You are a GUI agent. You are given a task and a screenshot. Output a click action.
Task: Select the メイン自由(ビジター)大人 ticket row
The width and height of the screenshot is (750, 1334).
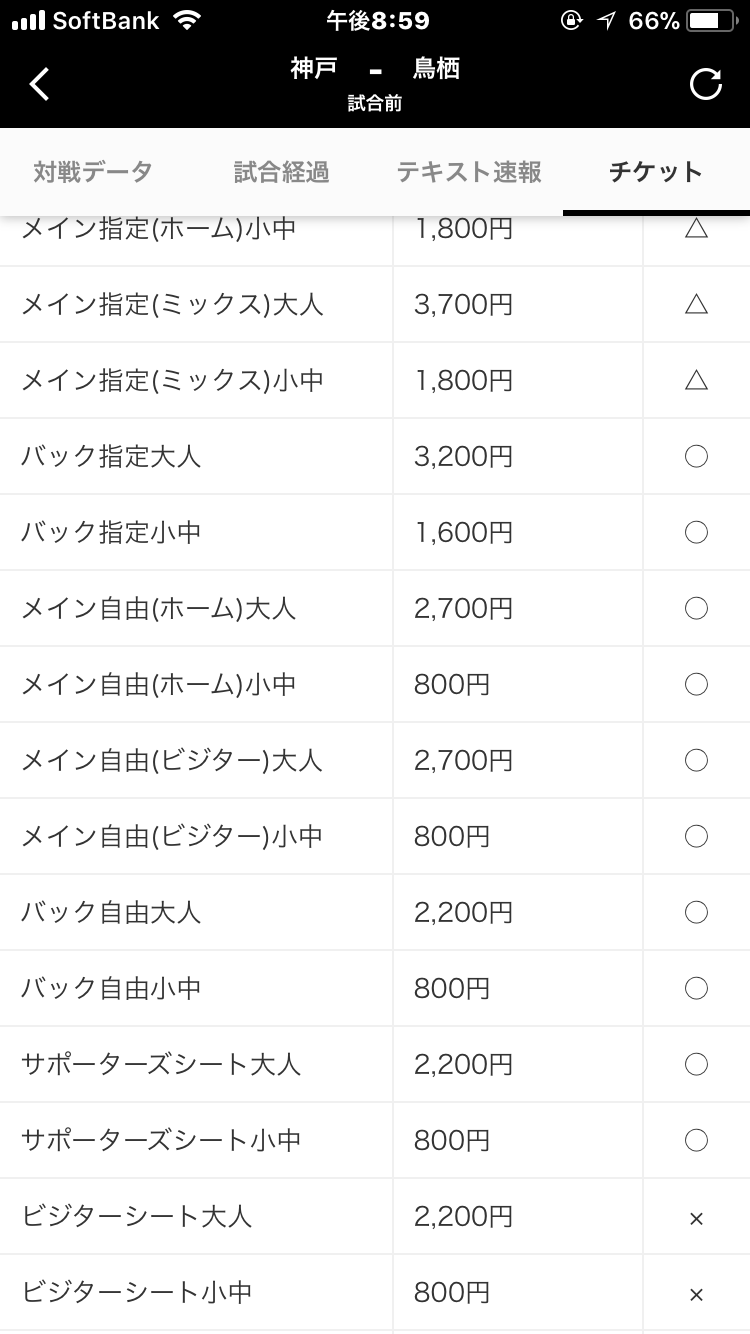point(172,760)
